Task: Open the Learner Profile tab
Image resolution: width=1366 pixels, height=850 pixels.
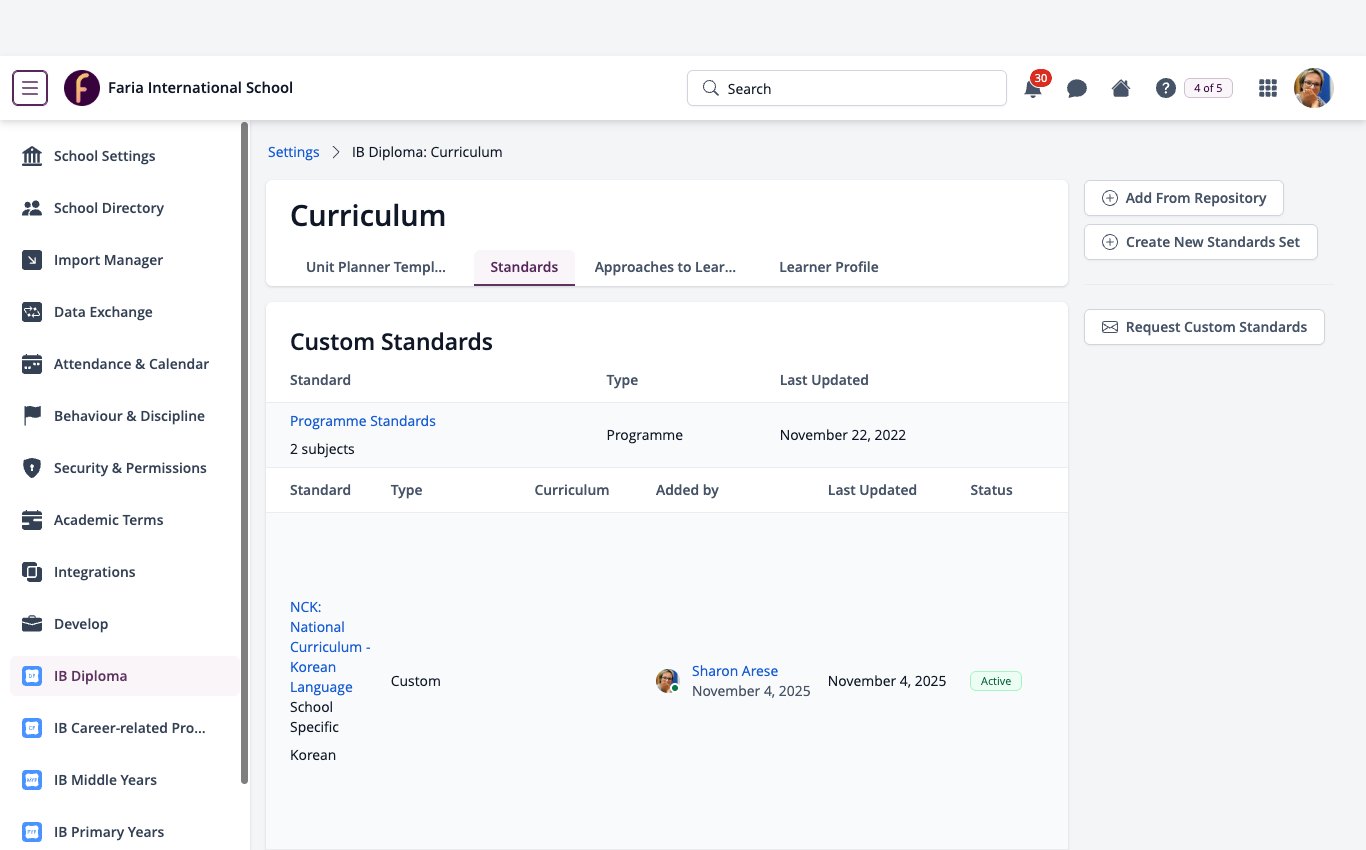Action: 829,267
